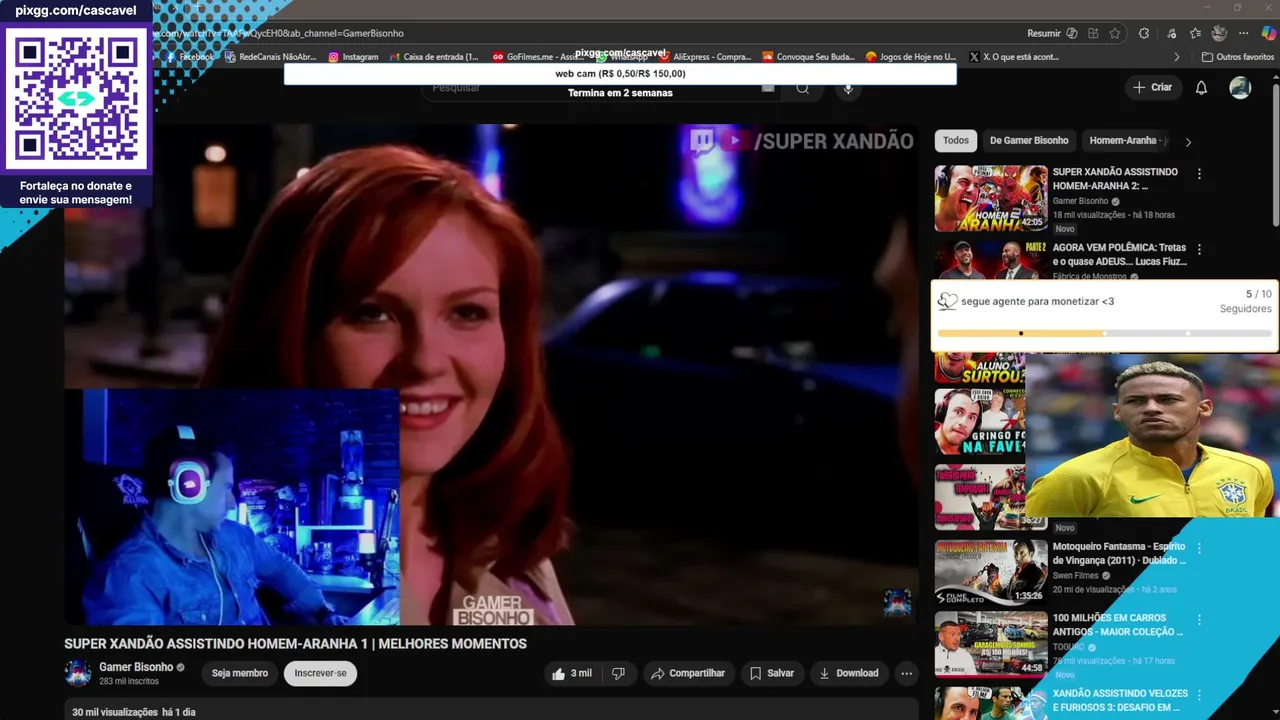Open Motoqueiro Fantasma video thumbnail
The height and width of the screenshot is (720, 1280).
(x=991, y=572)
